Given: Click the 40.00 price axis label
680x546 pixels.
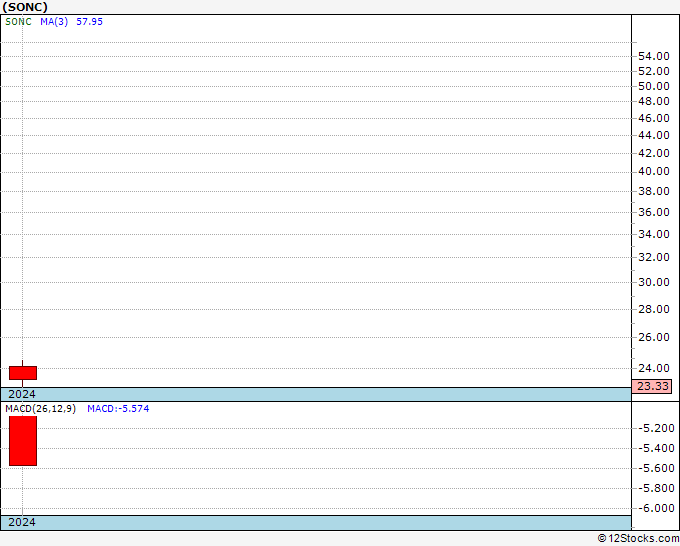Looking at the screenshot, I should (x=654, y=171).
